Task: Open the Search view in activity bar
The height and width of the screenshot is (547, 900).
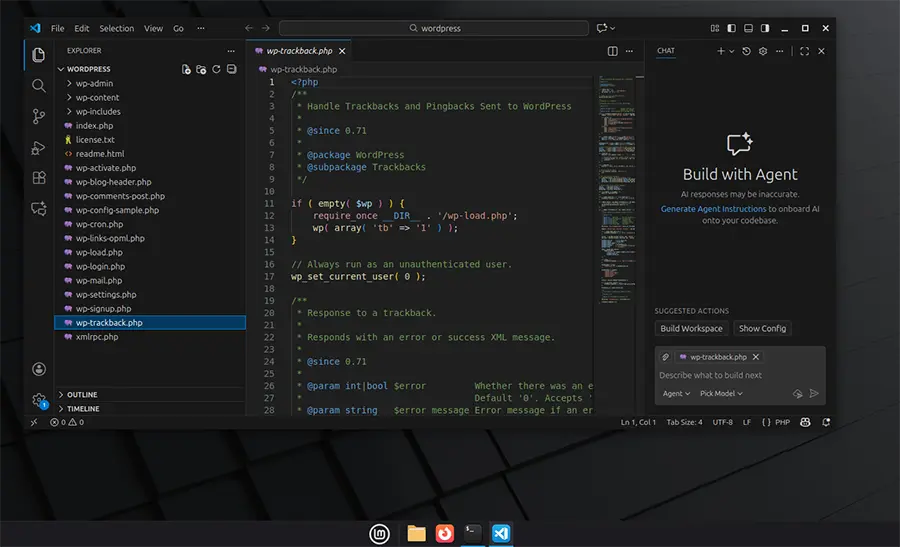Action: [x=38, y=86]
